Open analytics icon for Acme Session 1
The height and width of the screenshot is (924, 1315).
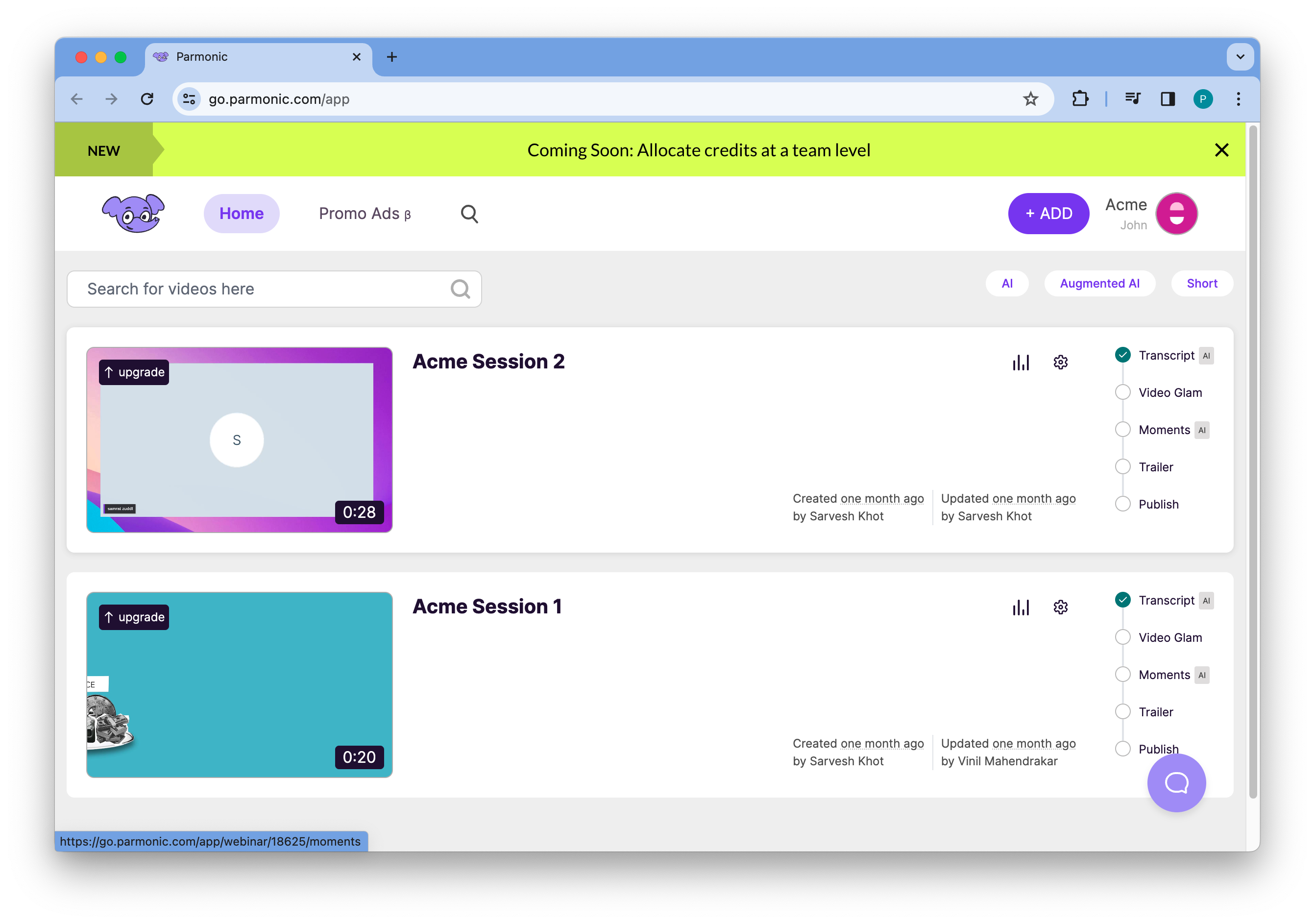coord(1021,607)
